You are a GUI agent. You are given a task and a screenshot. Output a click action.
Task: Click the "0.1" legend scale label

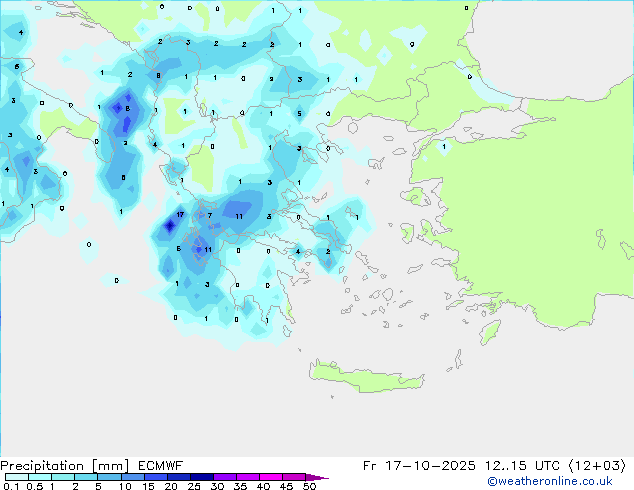point(11,486)
